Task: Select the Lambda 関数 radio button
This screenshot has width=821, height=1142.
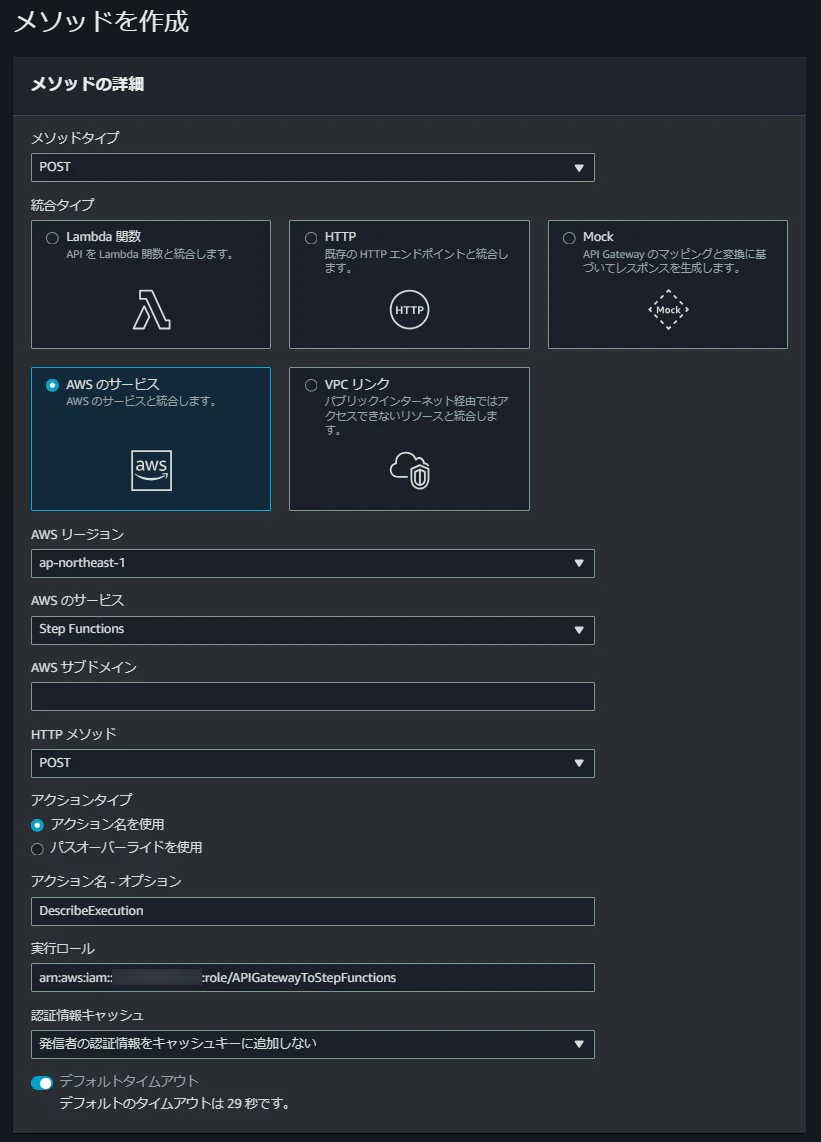Action: pyautogui.click(x=52, y=238)
